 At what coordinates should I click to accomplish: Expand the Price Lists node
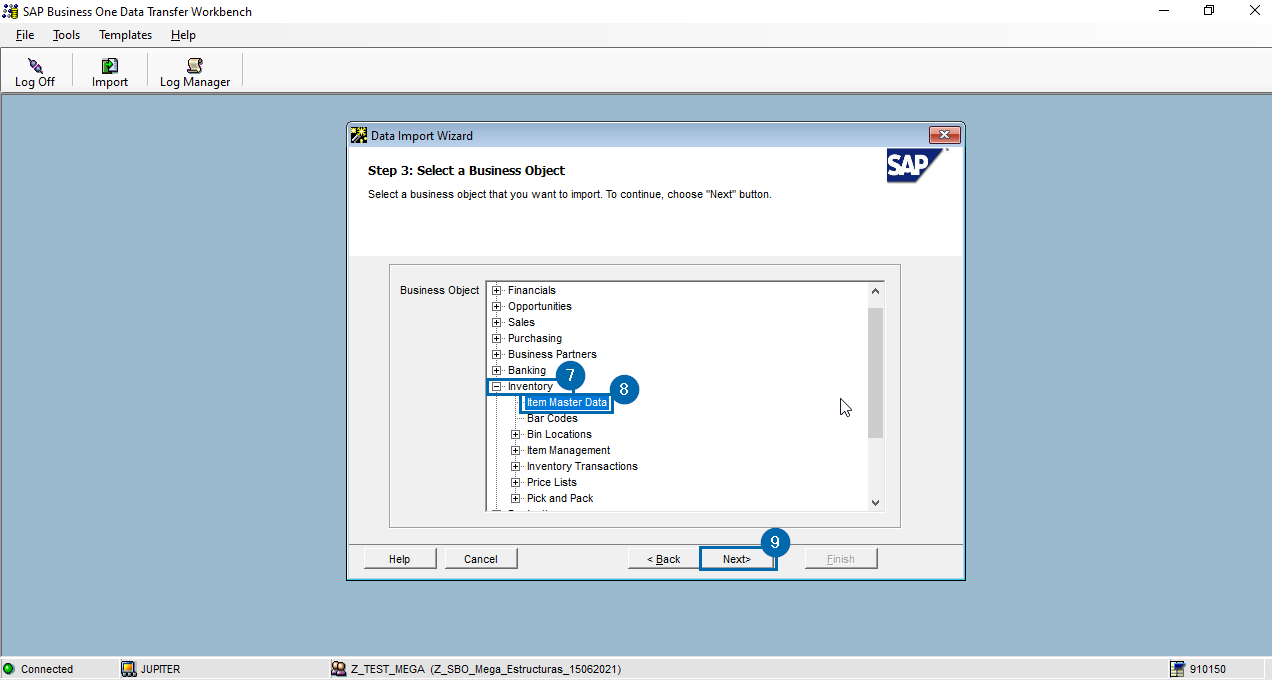pos(516,482)
